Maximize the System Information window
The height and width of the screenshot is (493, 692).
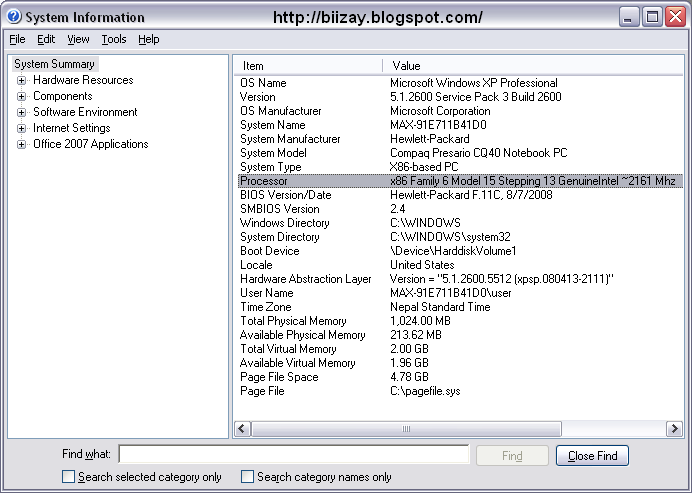click(x=652, y=17)
